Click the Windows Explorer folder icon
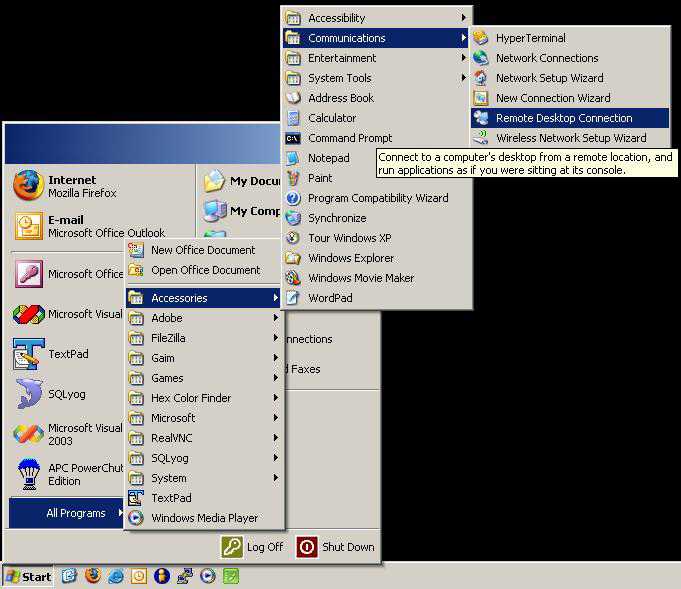The width and height of the screenshot is (681, 589). 293,258
